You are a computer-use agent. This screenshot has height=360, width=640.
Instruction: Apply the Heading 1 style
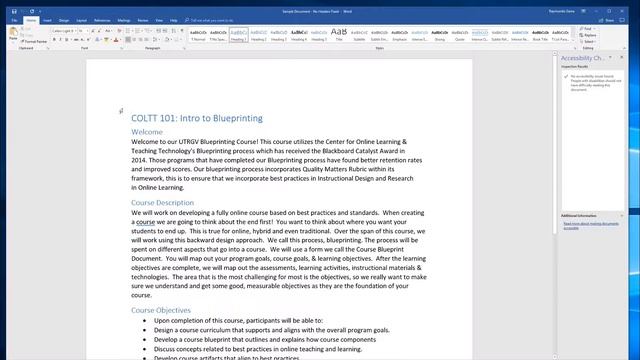point(238,35)
